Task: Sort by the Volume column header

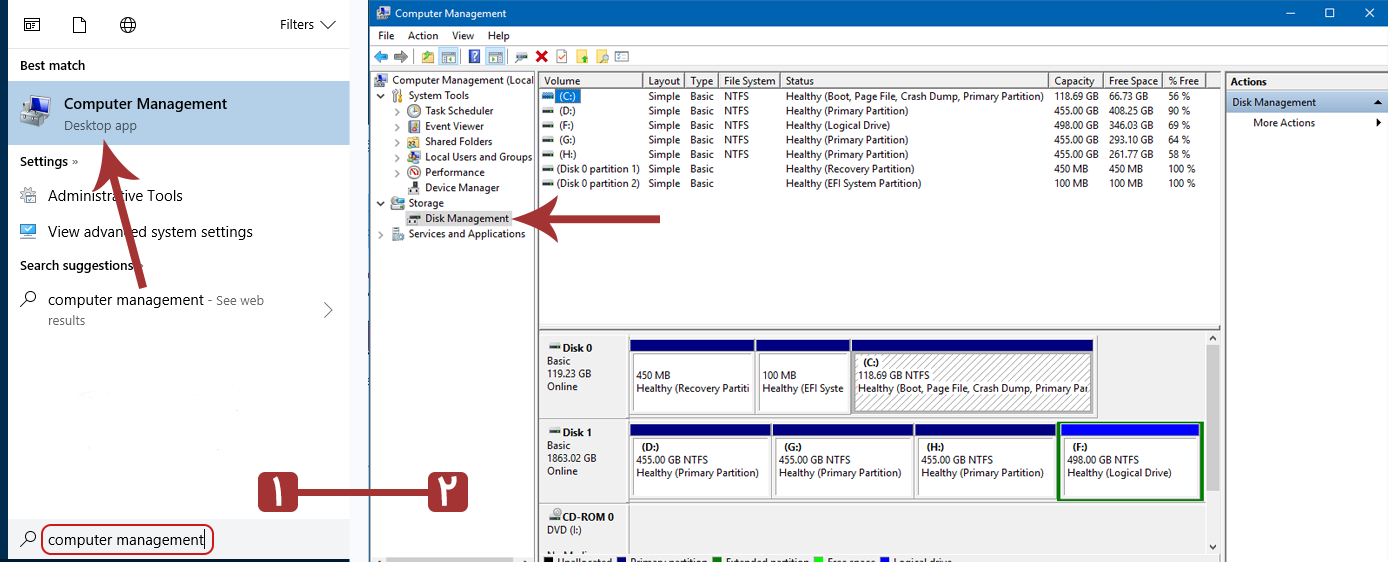Action: (591, 81)
